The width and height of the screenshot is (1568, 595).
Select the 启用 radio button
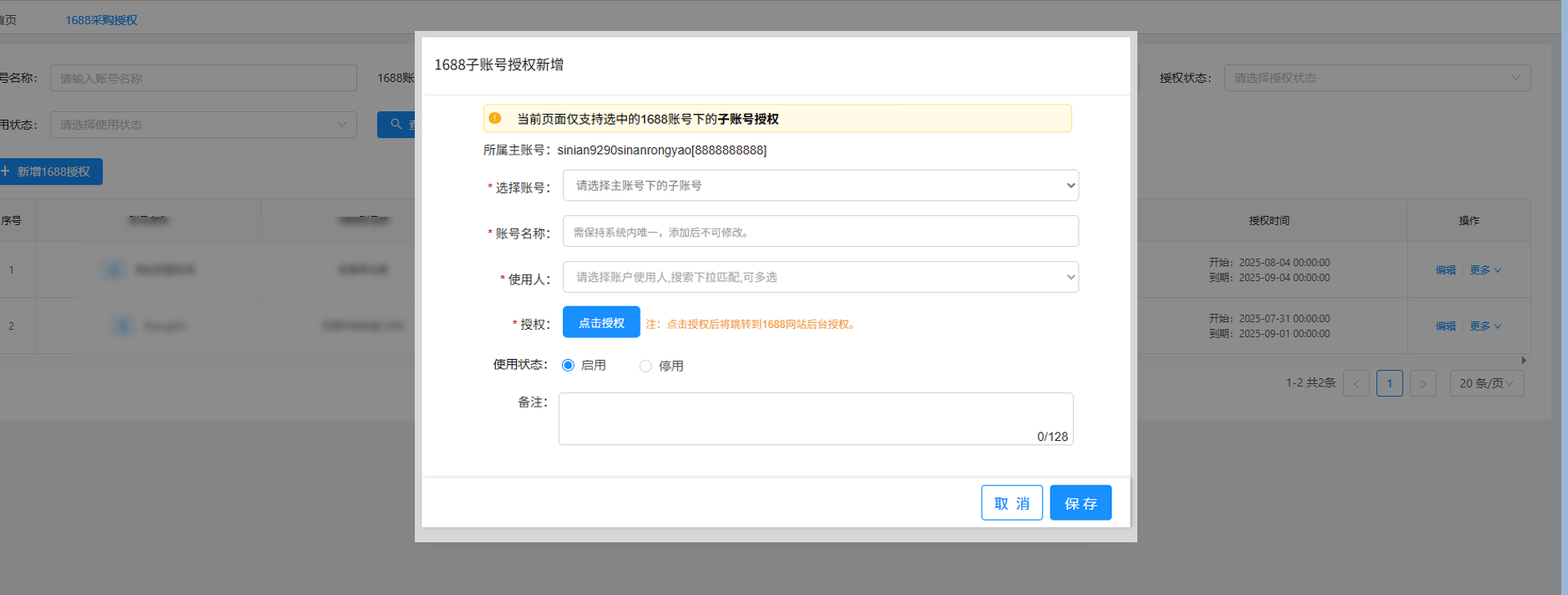(569, 366)
